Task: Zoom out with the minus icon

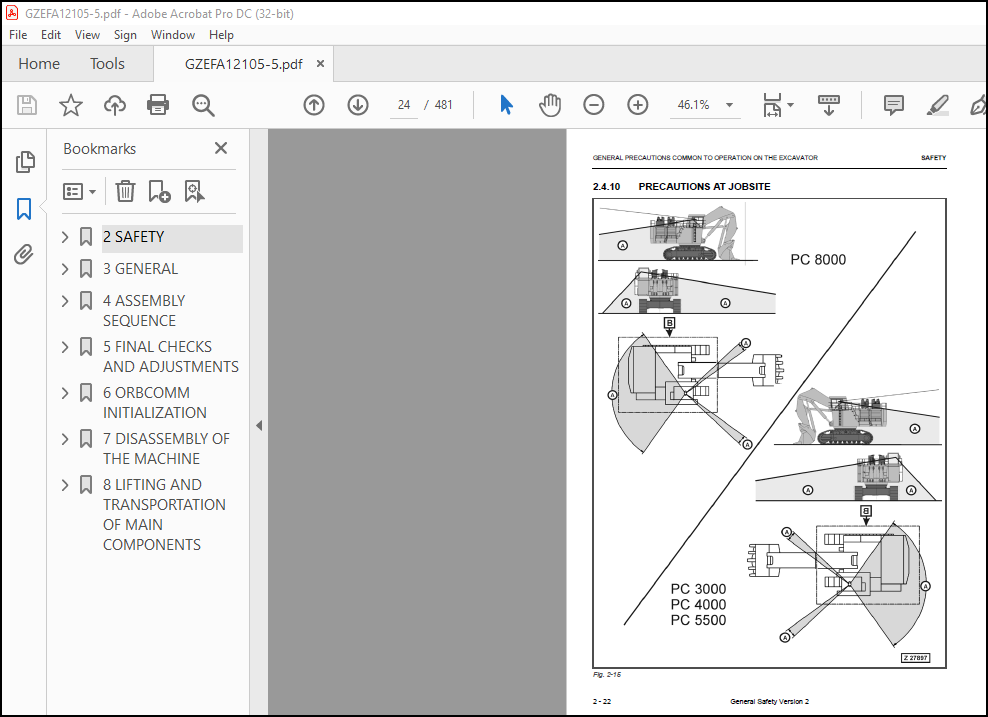Action: [594, 105]
